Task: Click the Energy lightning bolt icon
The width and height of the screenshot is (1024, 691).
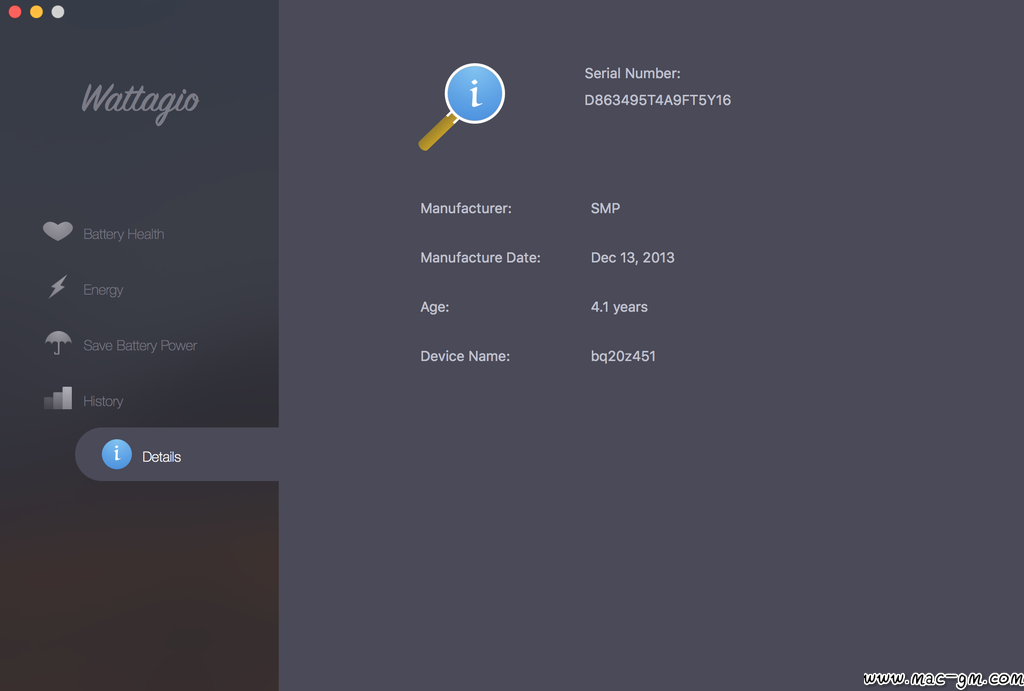Action: pos(57,287)
